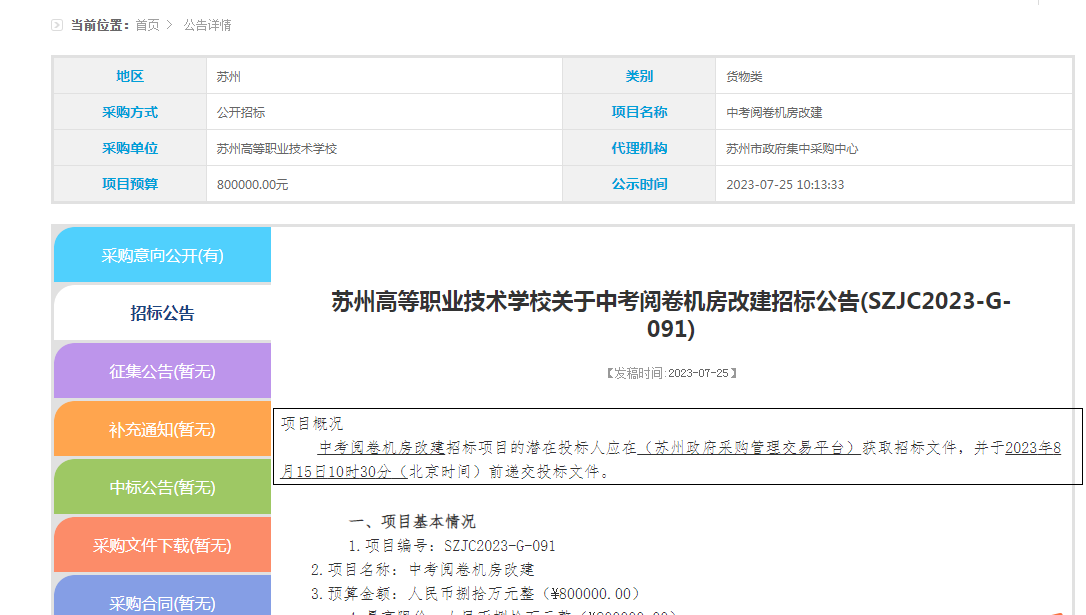Open the 采购意向公开(有) tab
The image size is (1086, 615).
tap(162, 255)
